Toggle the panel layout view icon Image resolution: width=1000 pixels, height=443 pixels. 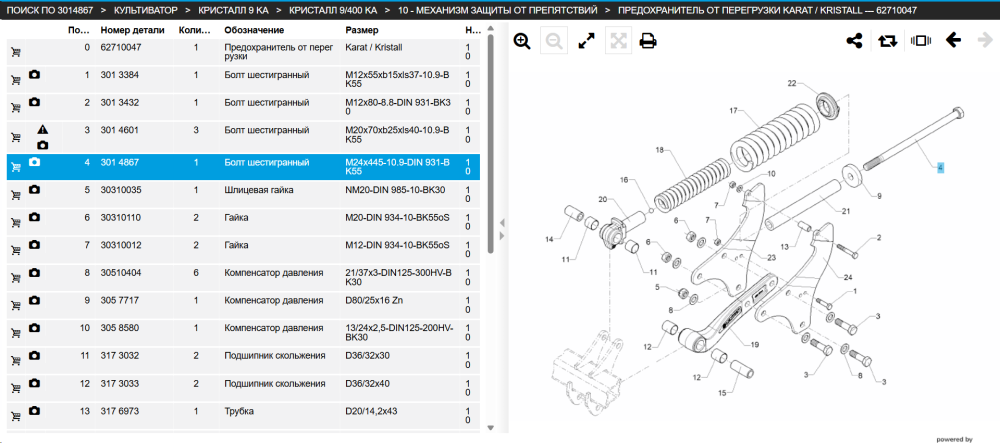920,41
